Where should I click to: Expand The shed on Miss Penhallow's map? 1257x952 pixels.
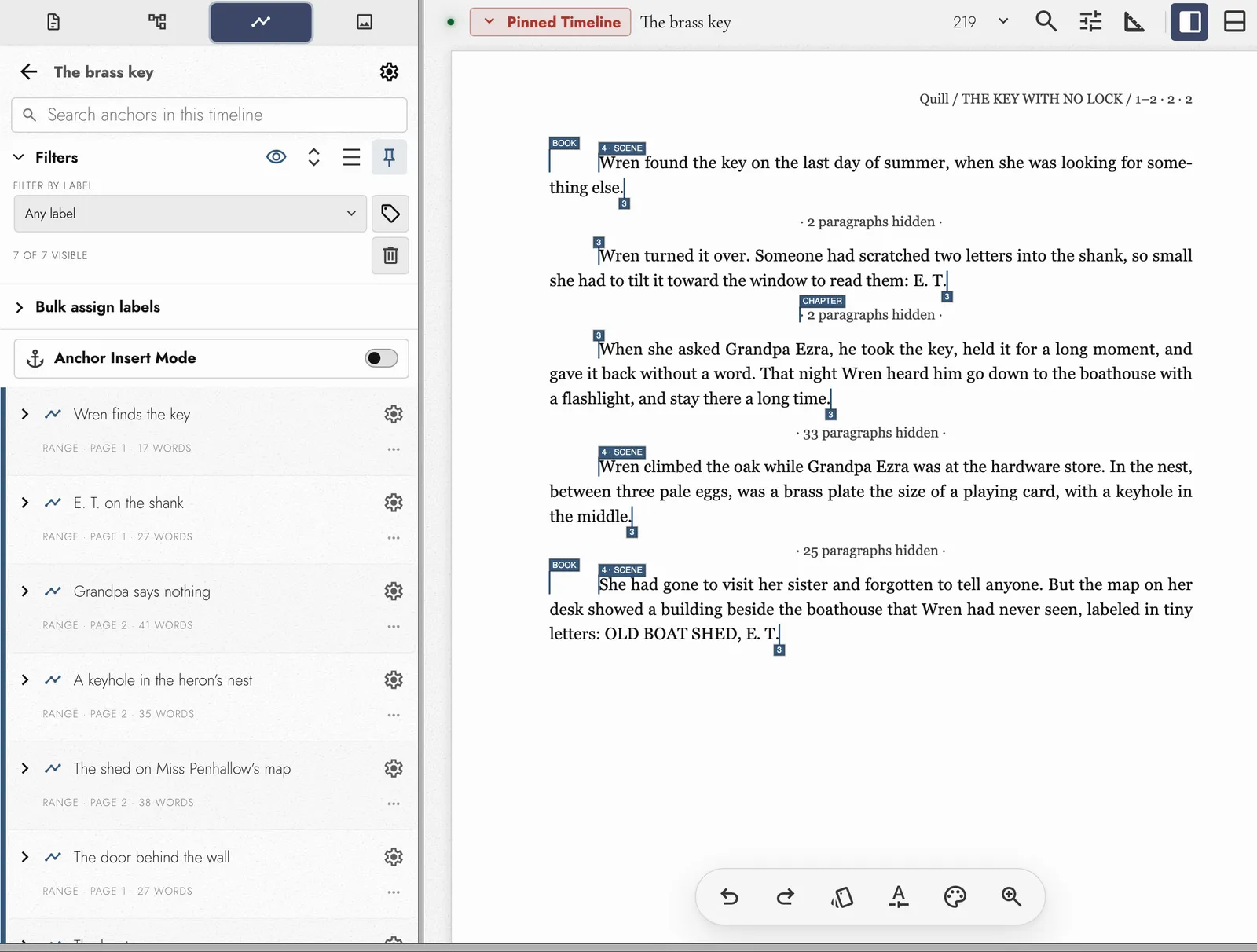[x=25, y=768]
